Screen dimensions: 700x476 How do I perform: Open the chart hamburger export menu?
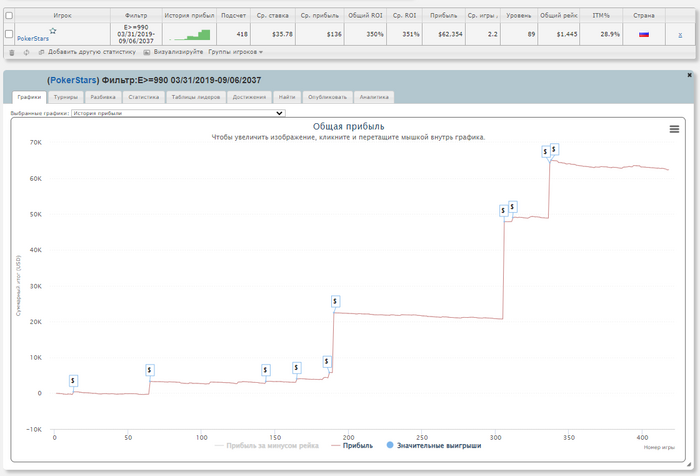[x=674, y=129]
